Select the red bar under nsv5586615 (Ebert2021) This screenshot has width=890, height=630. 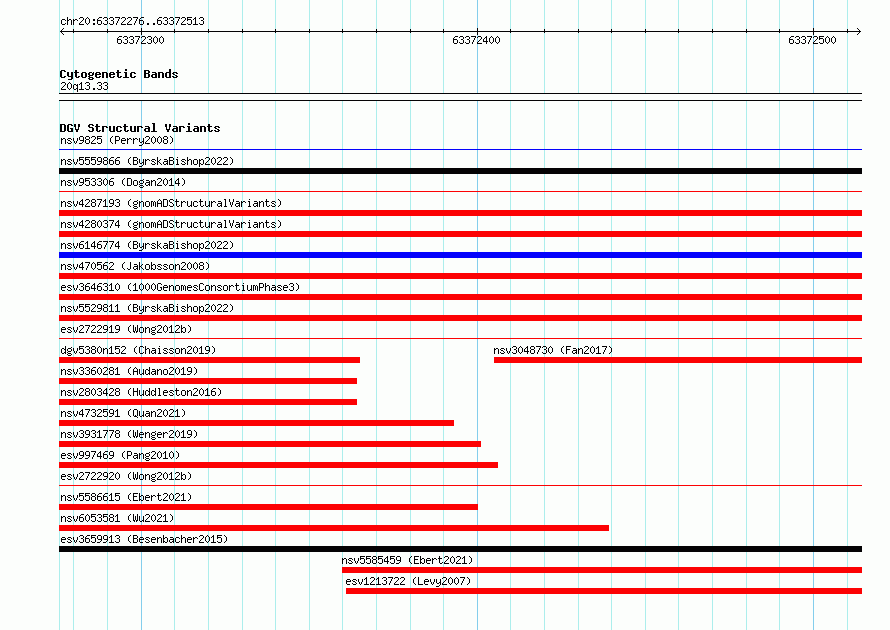(268, 507)
